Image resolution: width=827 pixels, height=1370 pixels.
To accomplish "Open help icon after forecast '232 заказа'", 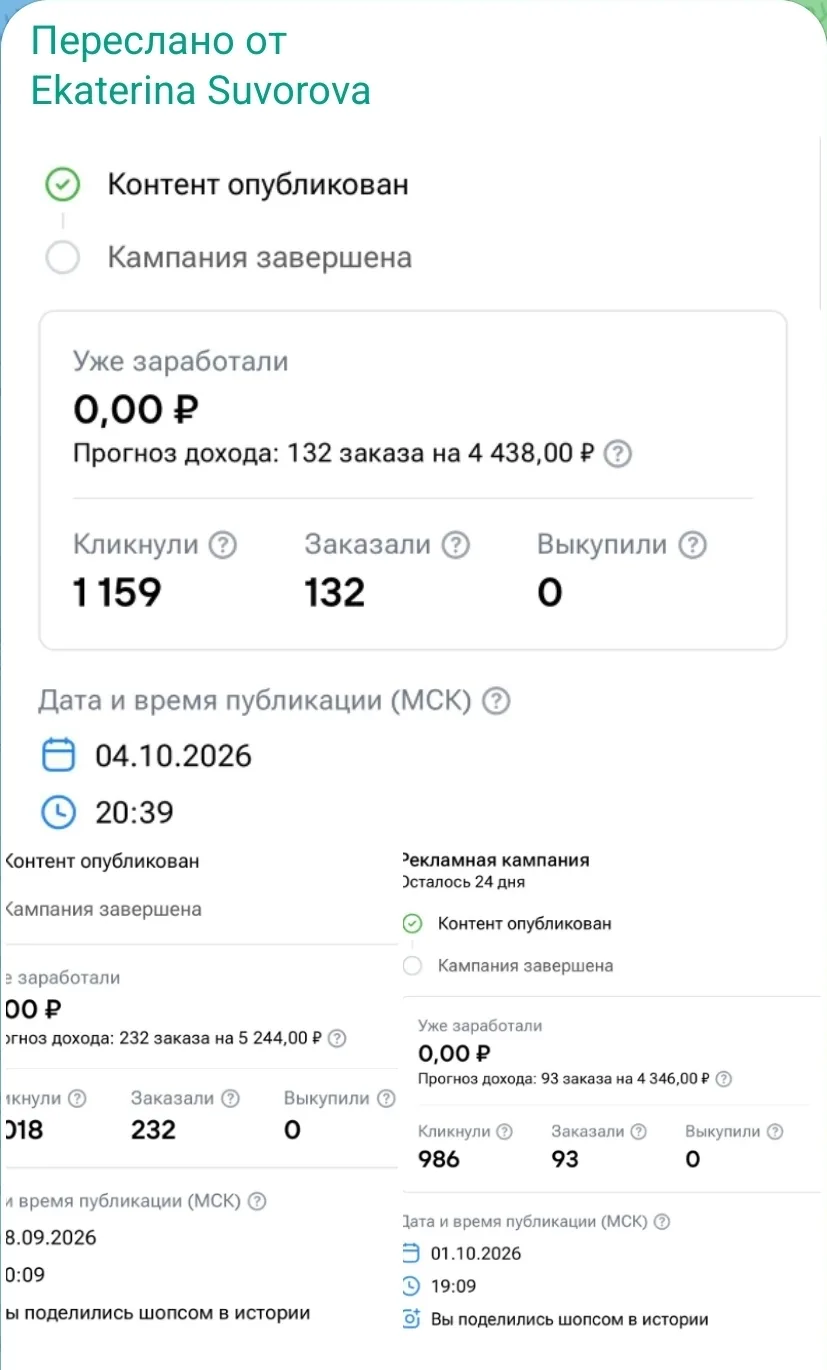I will click(x=337, y=1038).
